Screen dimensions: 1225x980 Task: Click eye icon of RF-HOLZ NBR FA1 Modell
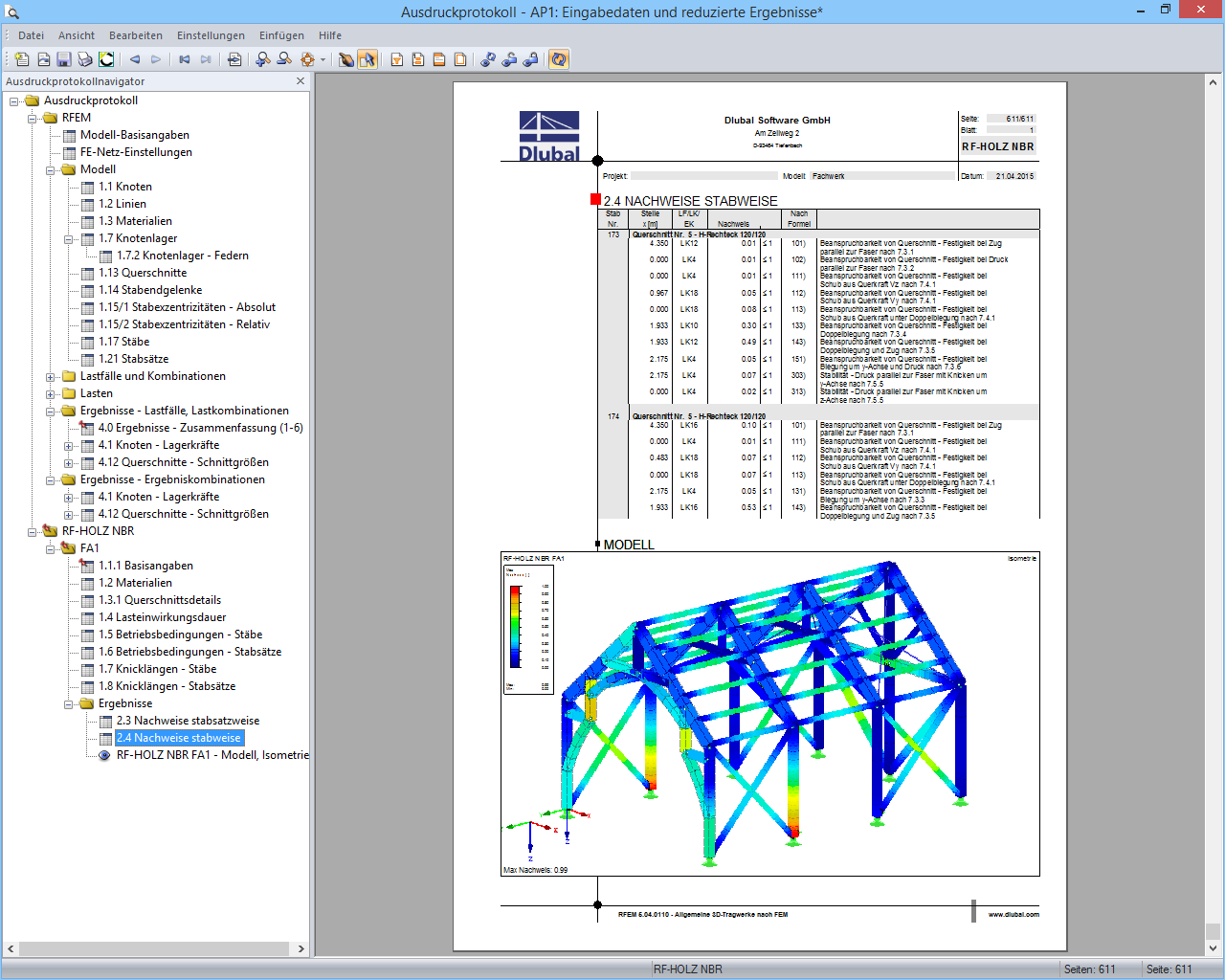(105, 755)
